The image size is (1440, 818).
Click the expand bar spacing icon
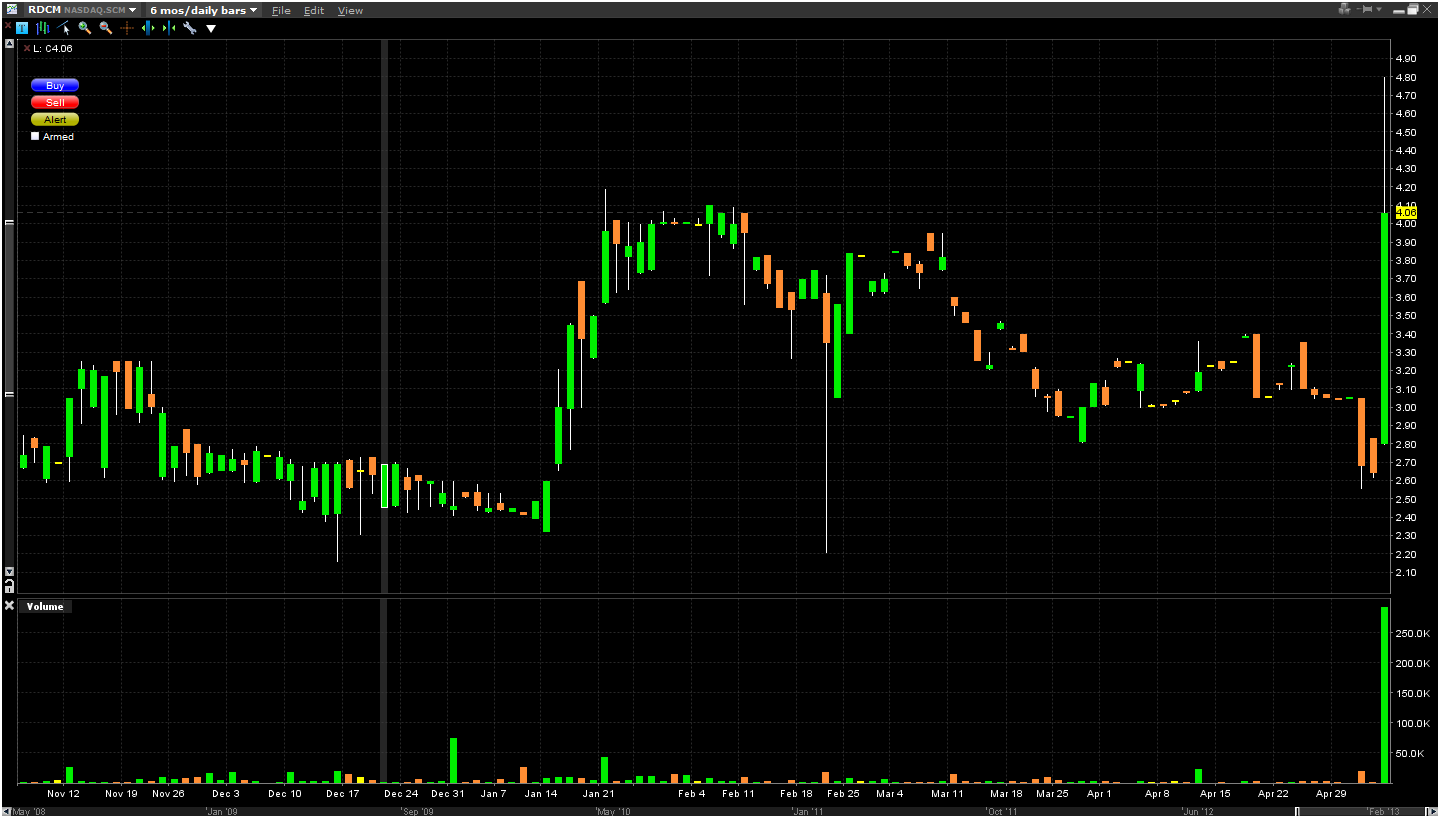[148, 28]
